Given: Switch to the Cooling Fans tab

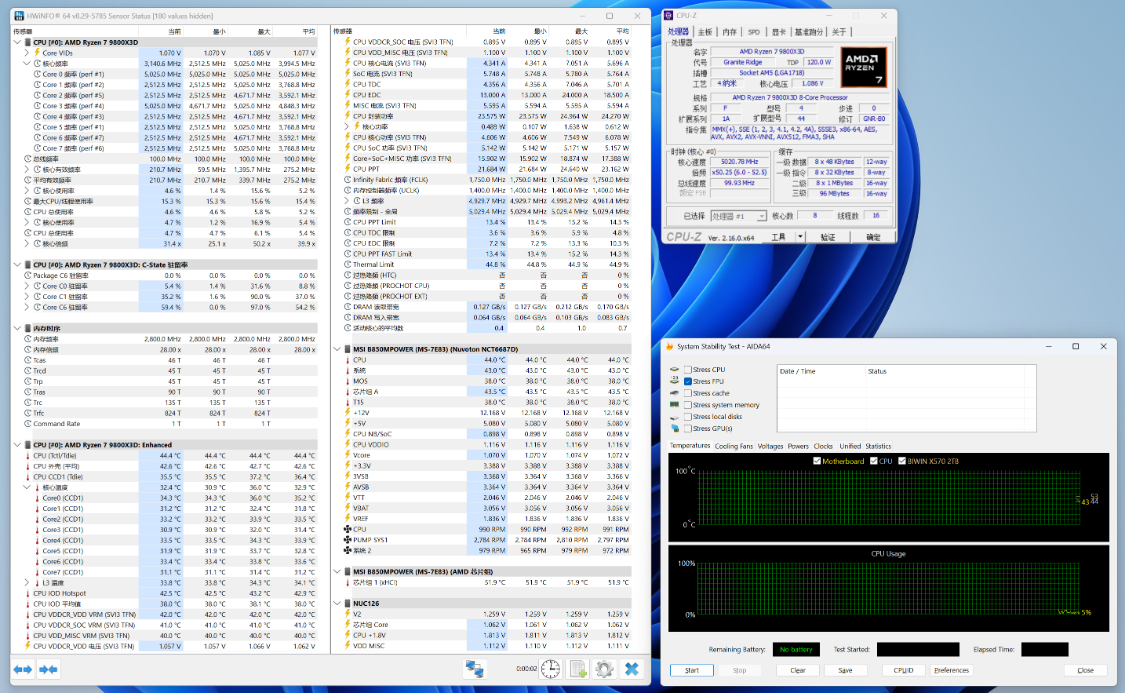Looking at the screenshot, I should tap(733, 446).
